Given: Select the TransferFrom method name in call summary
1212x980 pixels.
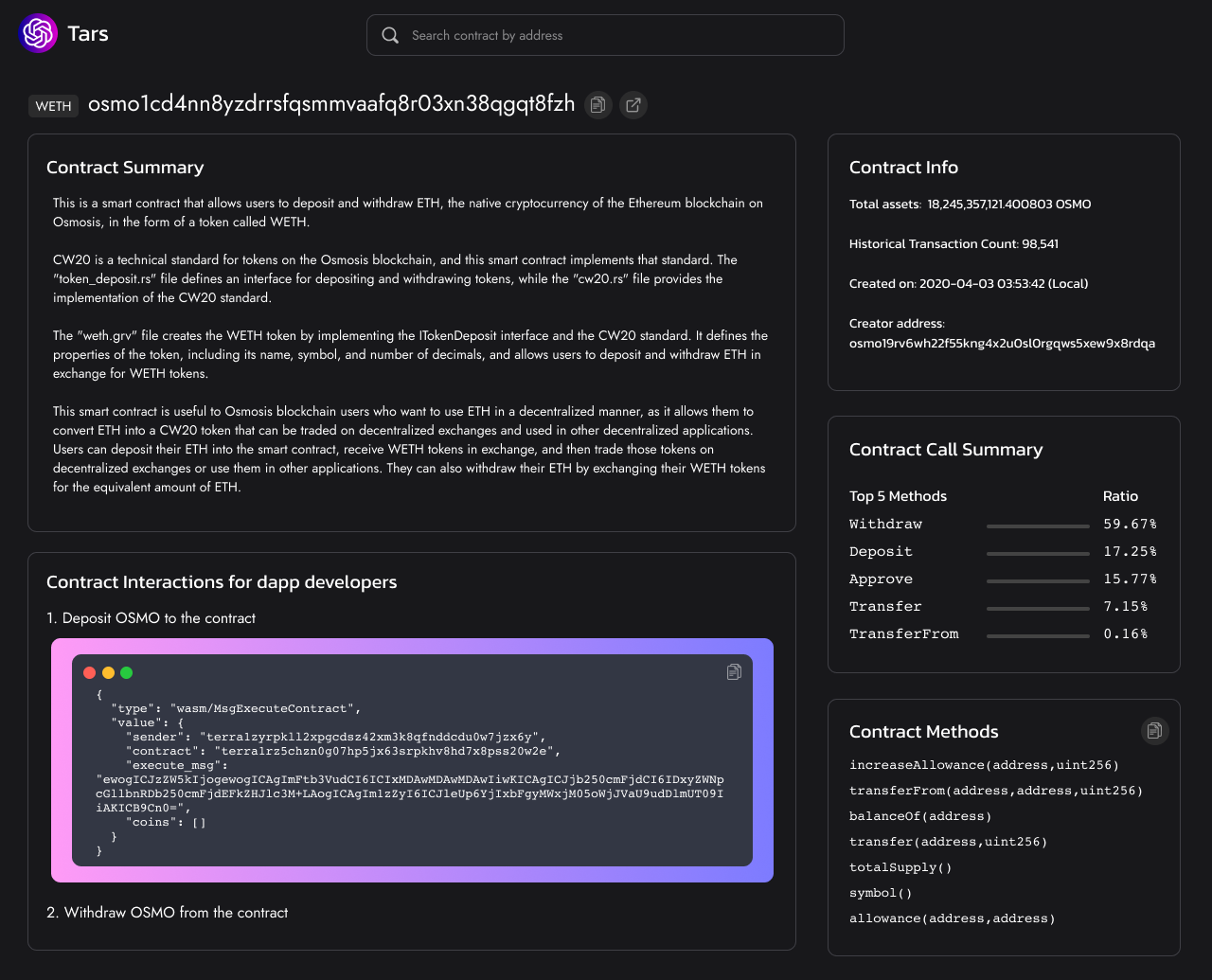Looking at the screenshot, I should coord(904,634).
